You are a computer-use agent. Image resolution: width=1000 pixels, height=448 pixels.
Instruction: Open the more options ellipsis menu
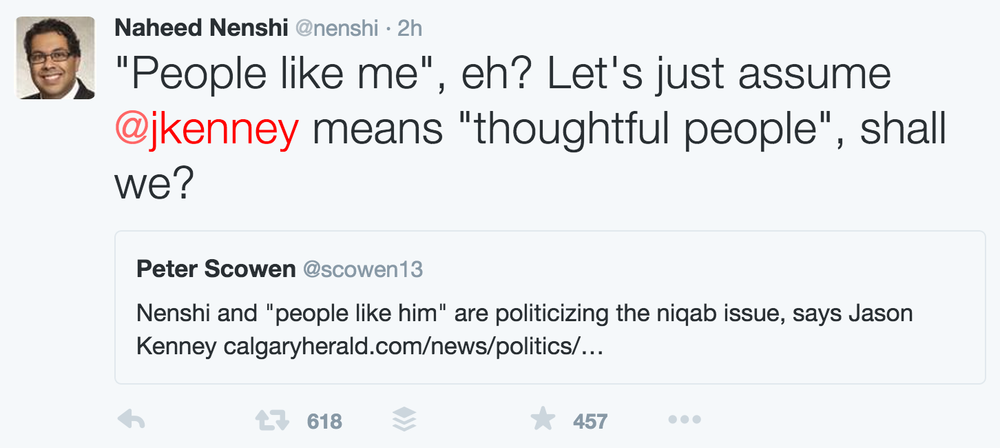pos(684,420)
